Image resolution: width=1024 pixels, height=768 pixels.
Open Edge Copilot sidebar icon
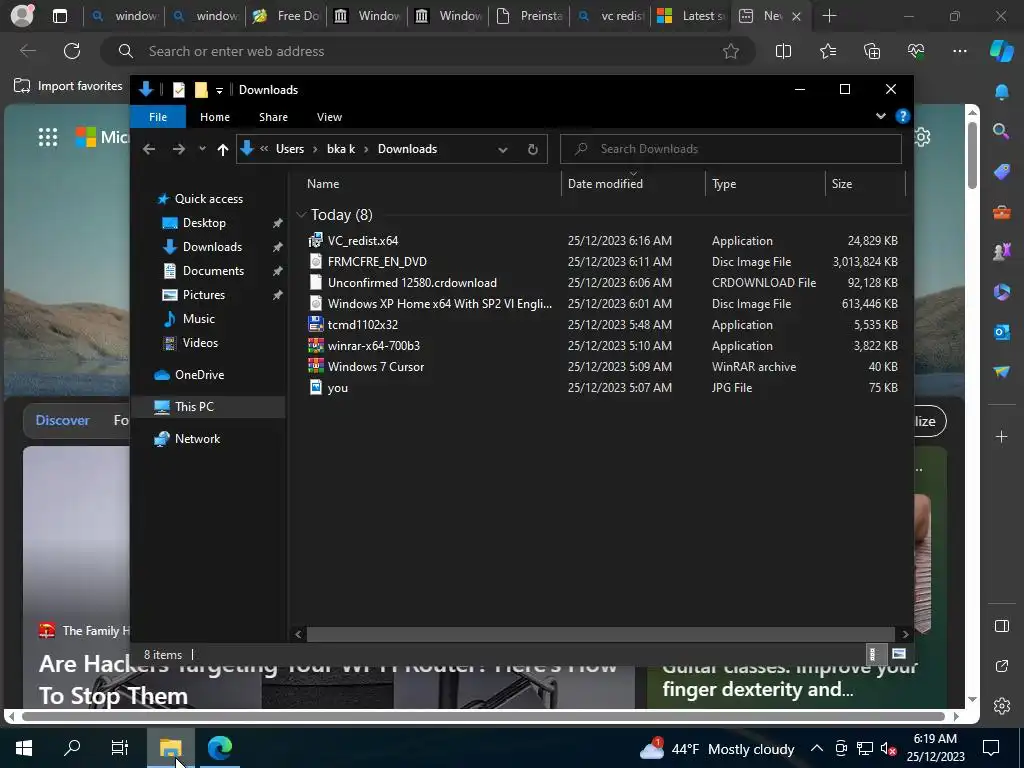(1001, 51)
